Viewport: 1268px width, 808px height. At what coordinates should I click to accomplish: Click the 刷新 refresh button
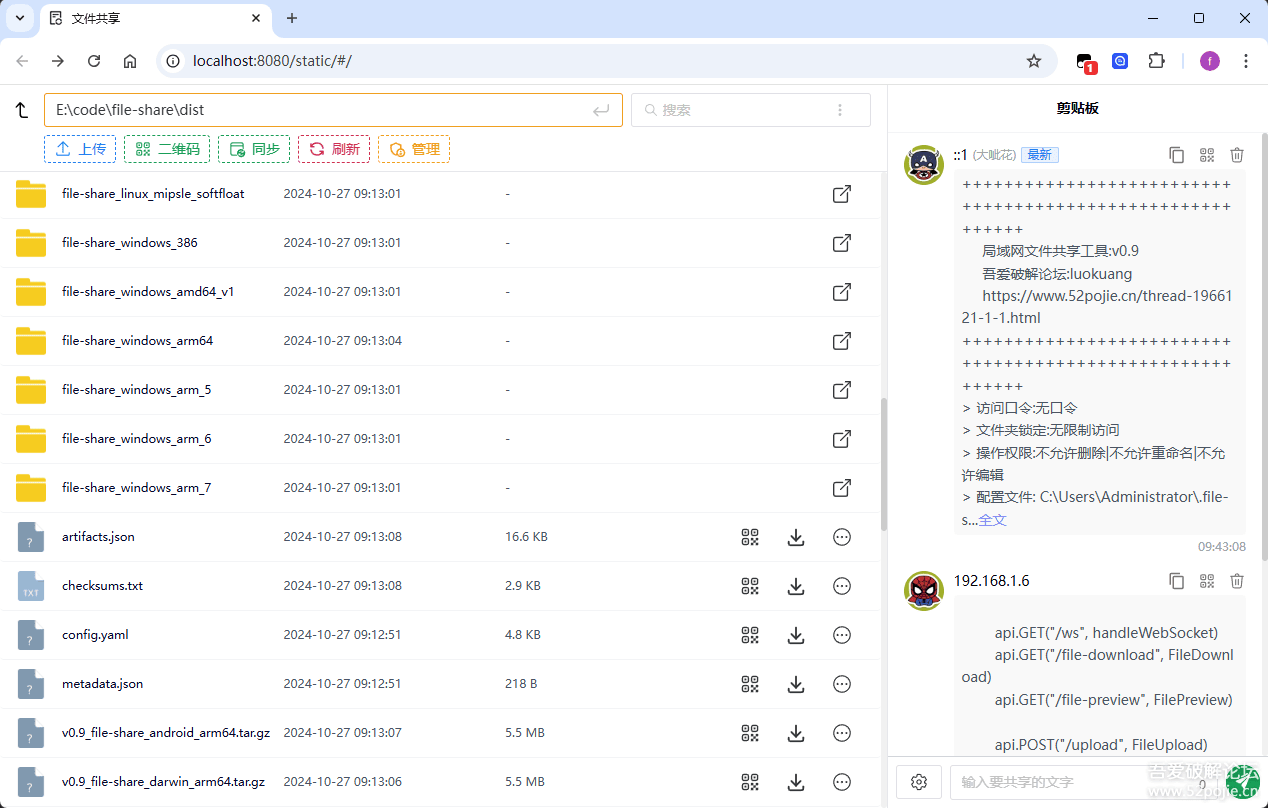click(x=334, y=149)
